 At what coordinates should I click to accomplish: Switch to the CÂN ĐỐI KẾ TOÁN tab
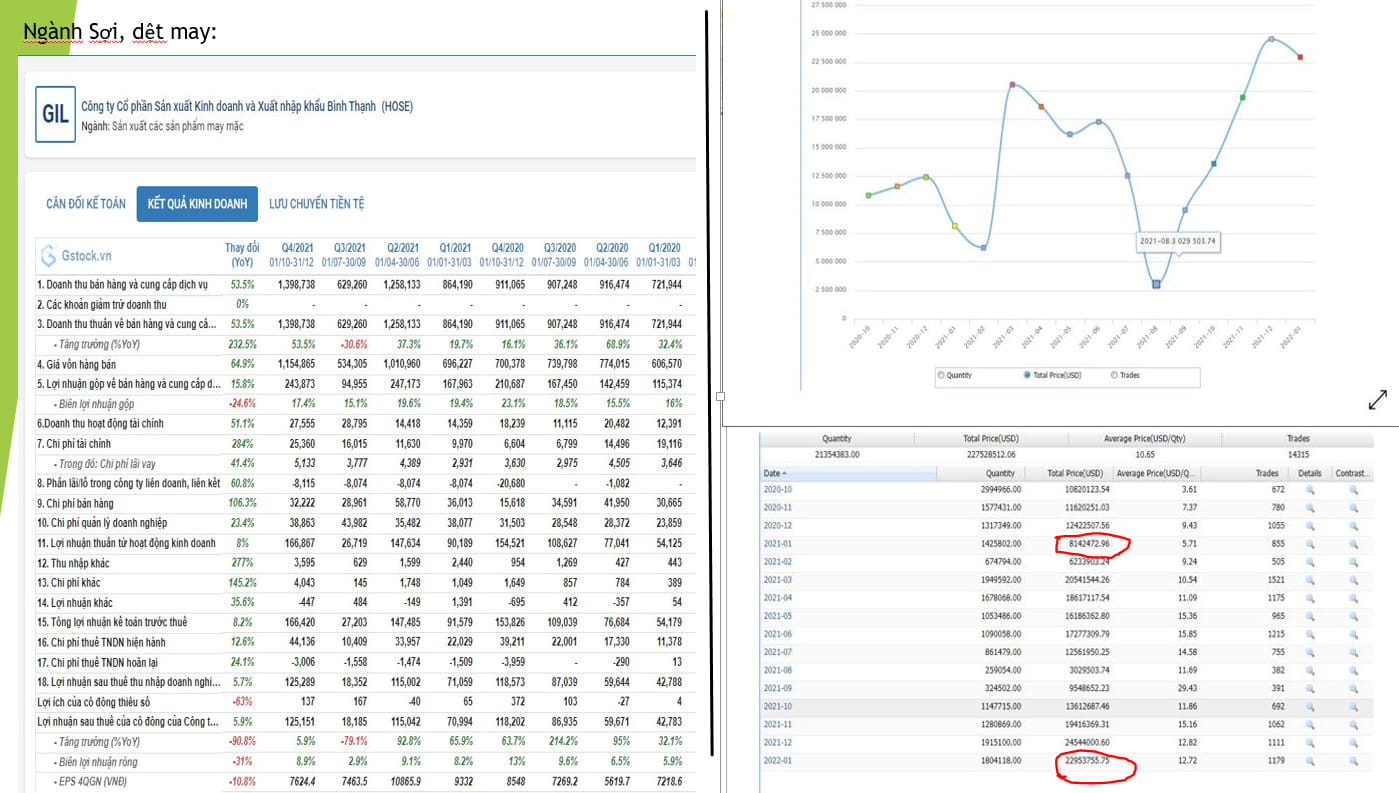click(x=86, y=204)
